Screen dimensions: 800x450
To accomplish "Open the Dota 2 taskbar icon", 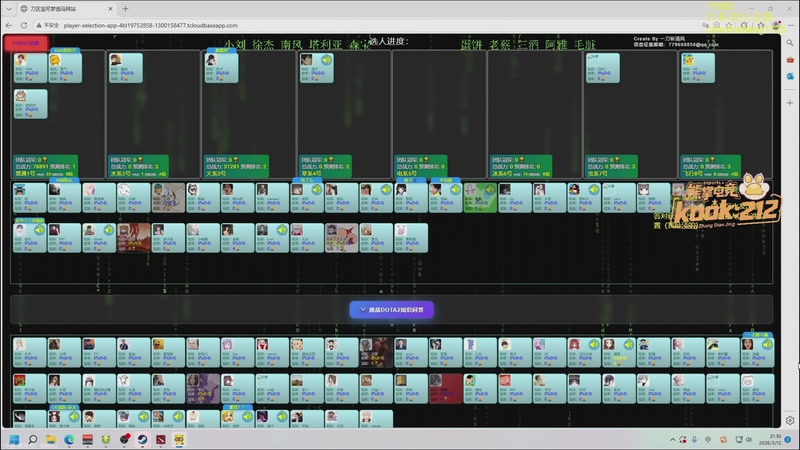I will [161, 439].
